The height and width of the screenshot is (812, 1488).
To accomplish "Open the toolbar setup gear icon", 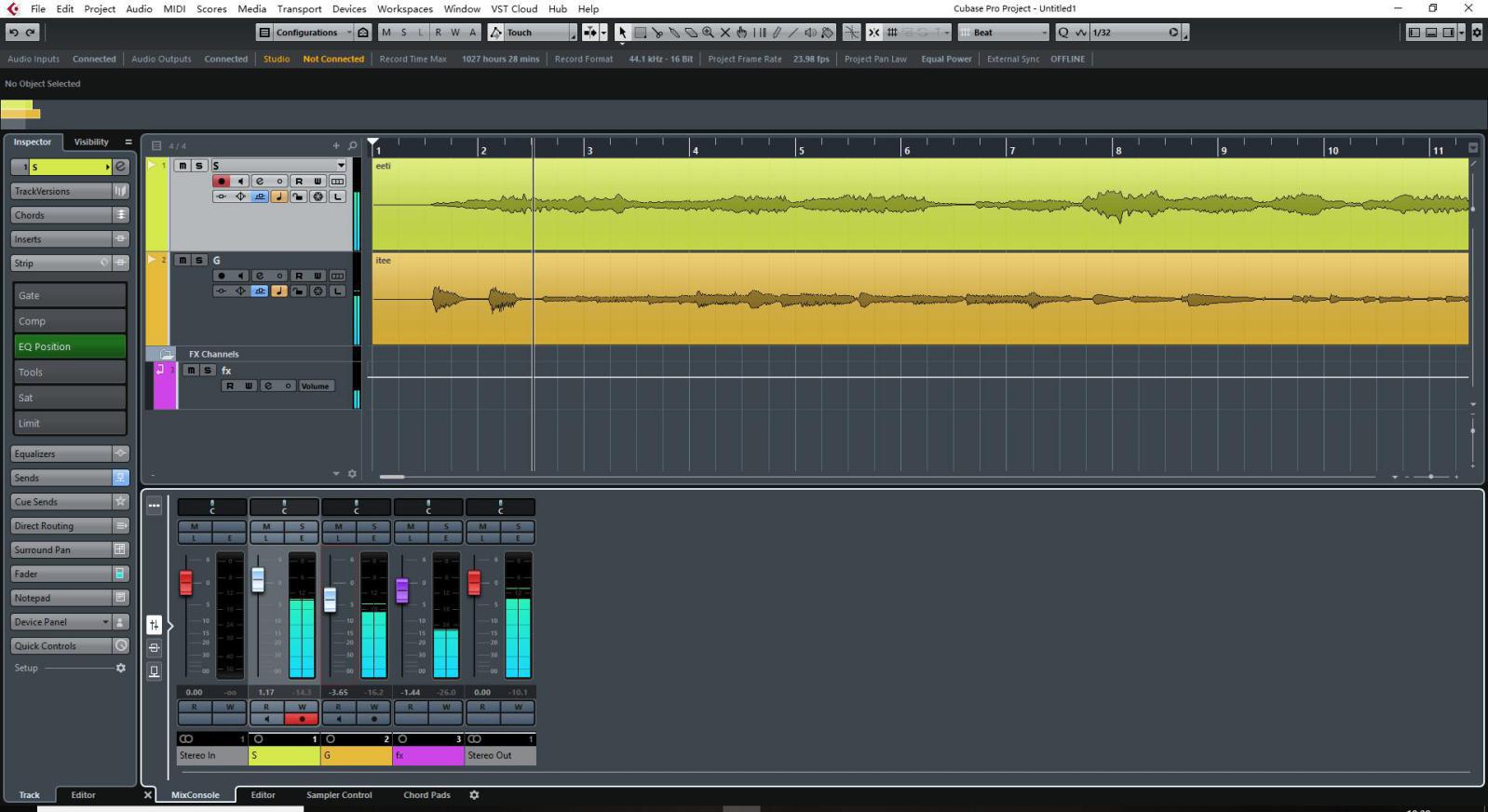I will pos(1476,33).
